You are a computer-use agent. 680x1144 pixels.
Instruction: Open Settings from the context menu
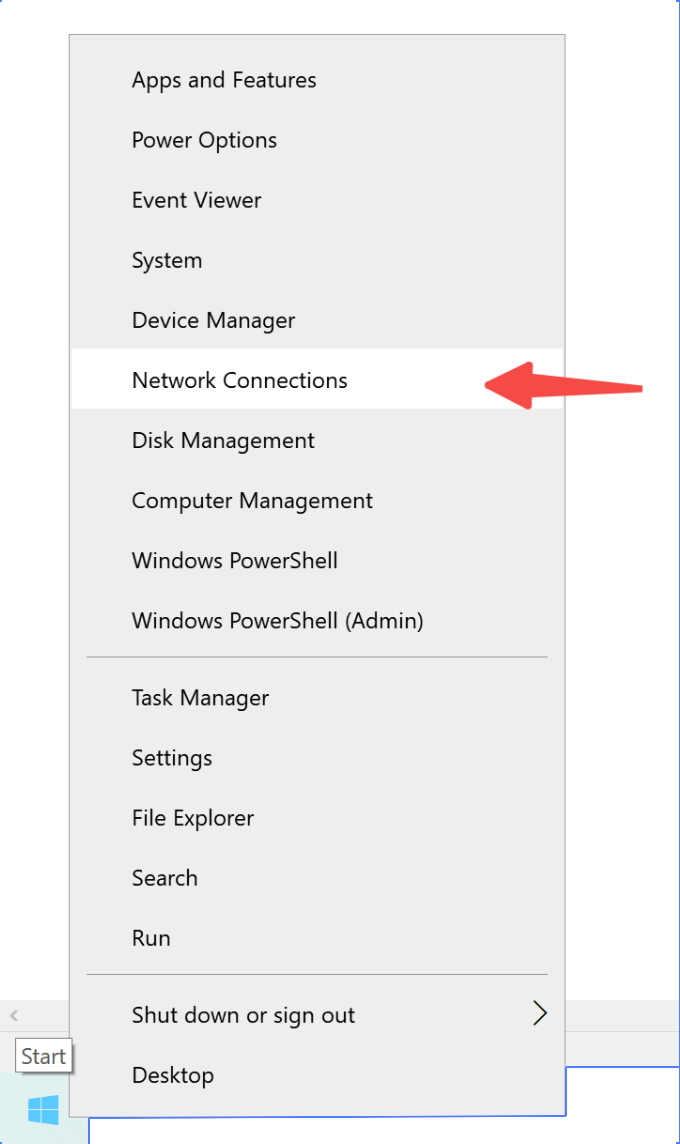click(172, 758)
